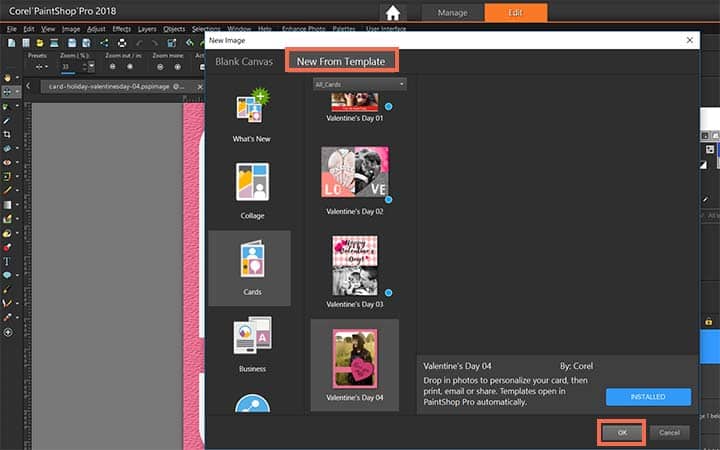Click the Save icon in the toolbar
This screenshot has height=450, width=720.
click(x=72, y=43)
